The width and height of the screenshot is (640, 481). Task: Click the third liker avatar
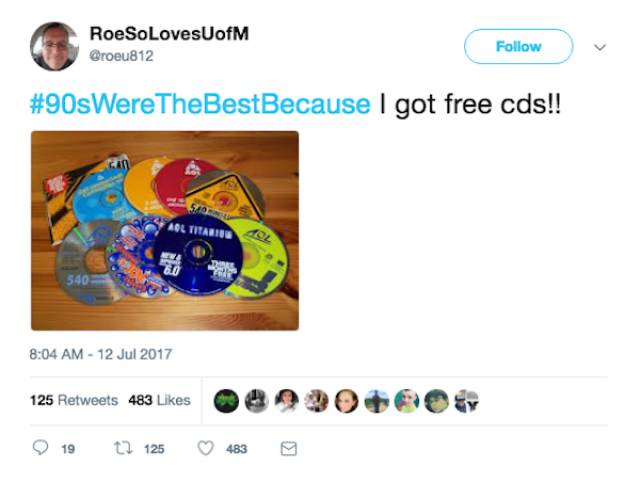point(287,401)
